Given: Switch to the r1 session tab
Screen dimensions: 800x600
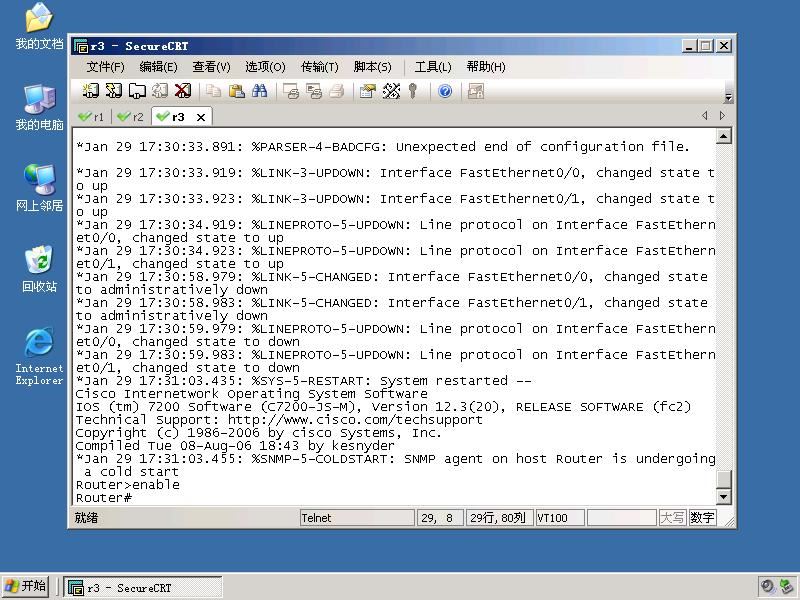Looking at the screenshot, I should 91,117.
